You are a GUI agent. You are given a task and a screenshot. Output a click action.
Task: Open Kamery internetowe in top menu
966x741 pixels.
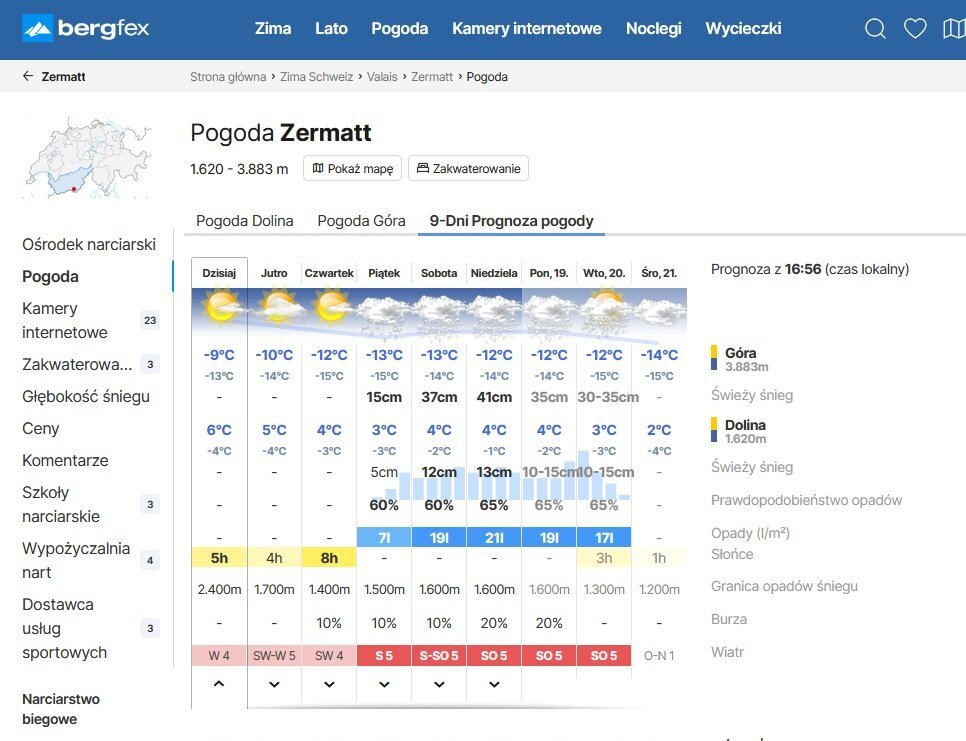coord(526,28)
